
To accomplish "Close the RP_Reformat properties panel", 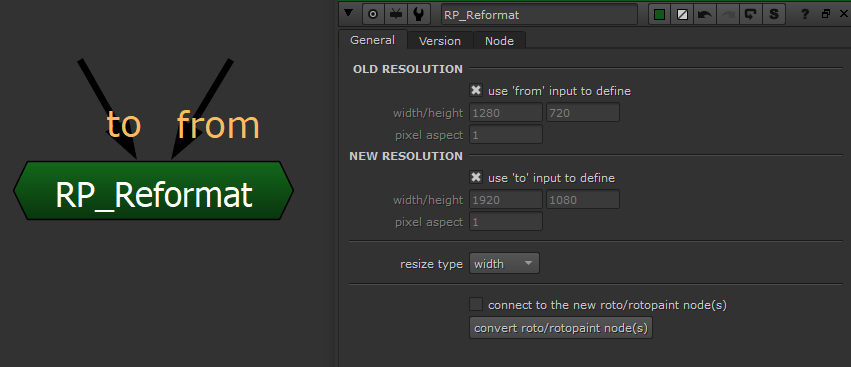I will click(845, 15).
